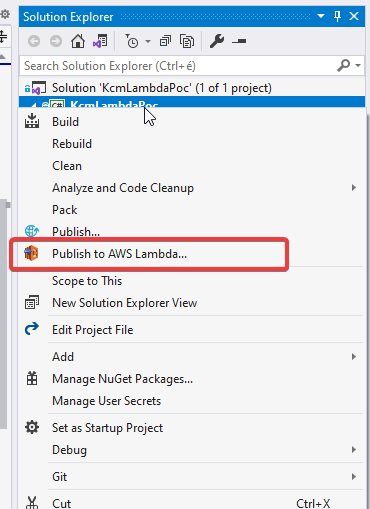Open the Pending Changes Filter clock icon
This screenshot has width=370, height=509.
(x=132, y=41)
